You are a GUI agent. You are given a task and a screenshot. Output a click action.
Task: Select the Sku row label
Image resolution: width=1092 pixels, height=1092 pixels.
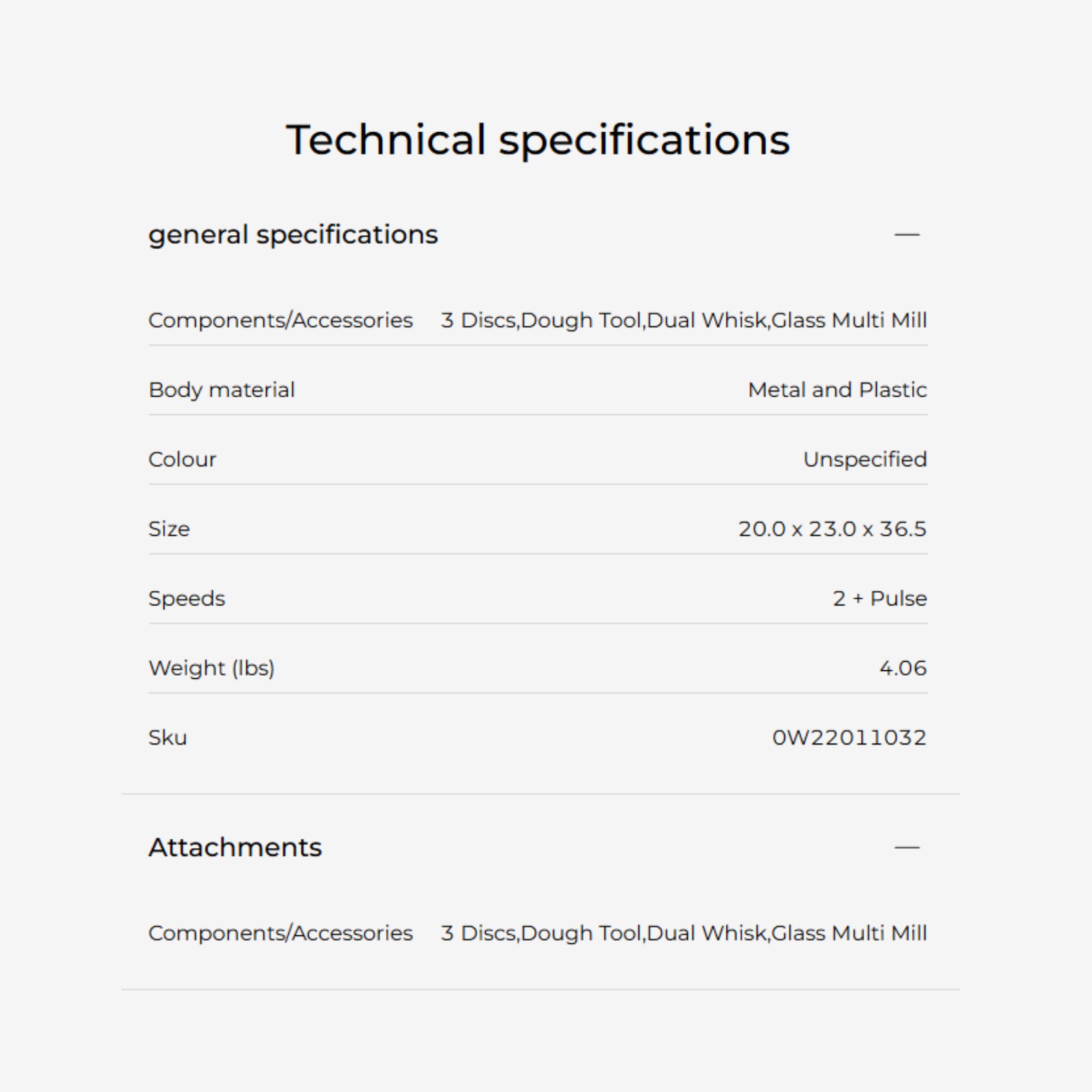tap(167, 737)
